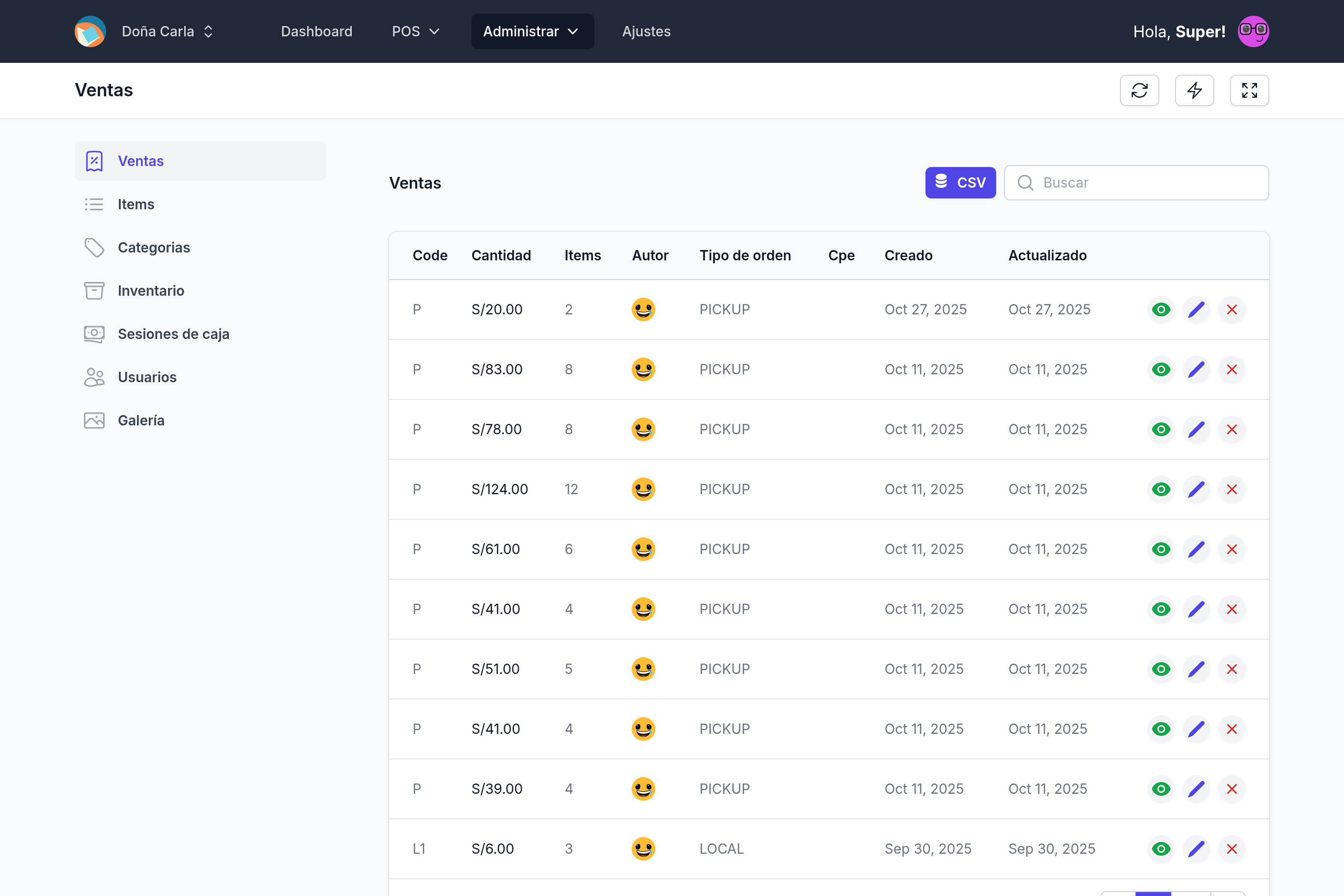Image resolution: width=1344 pixels, height=896 pixels.
Task: Click the Sep 30, 2025 created date
Action: (x=928, y=849)
